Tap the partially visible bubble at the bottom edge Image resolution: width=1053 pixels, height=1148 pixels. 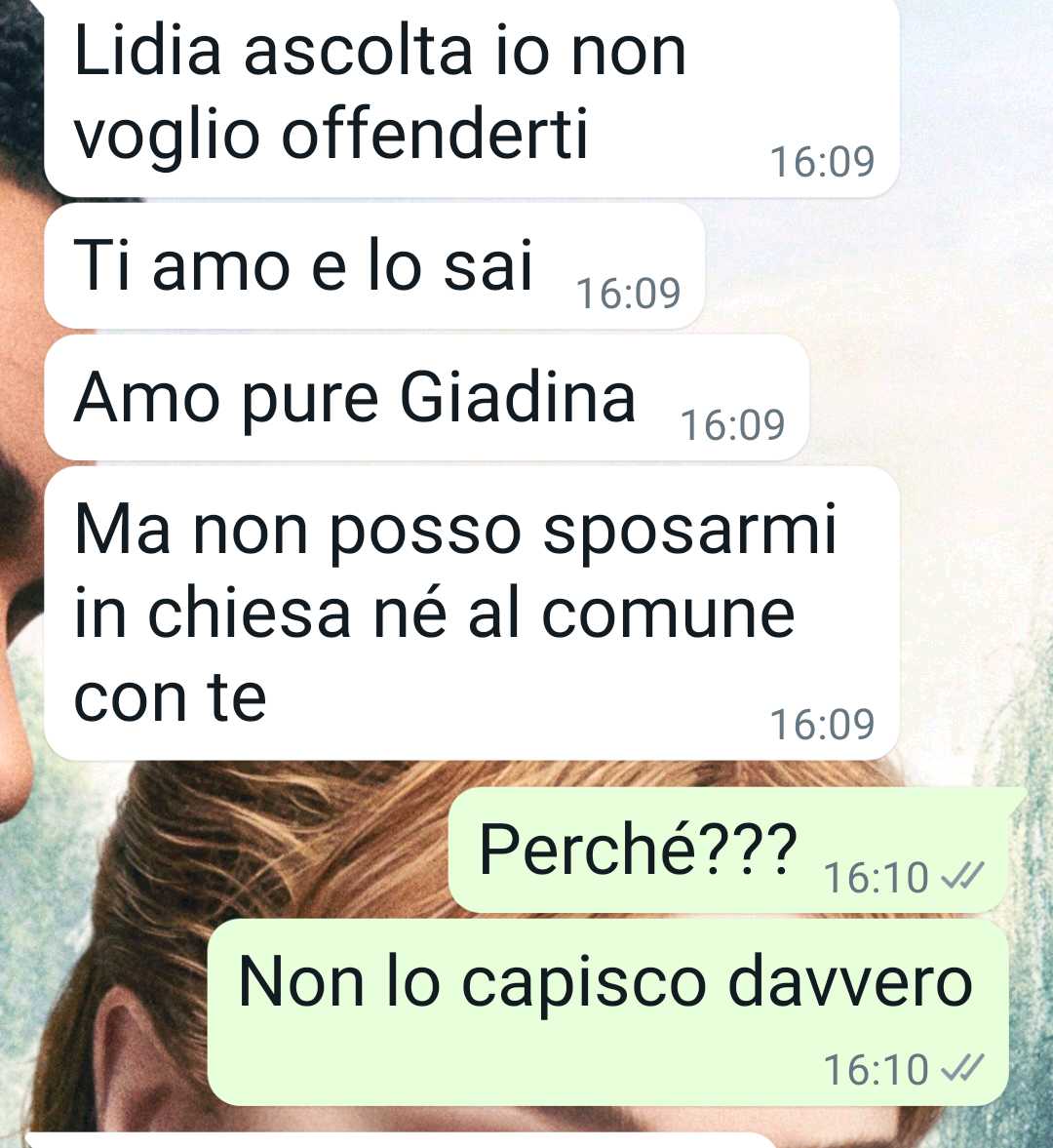(x=401, y=1141)
